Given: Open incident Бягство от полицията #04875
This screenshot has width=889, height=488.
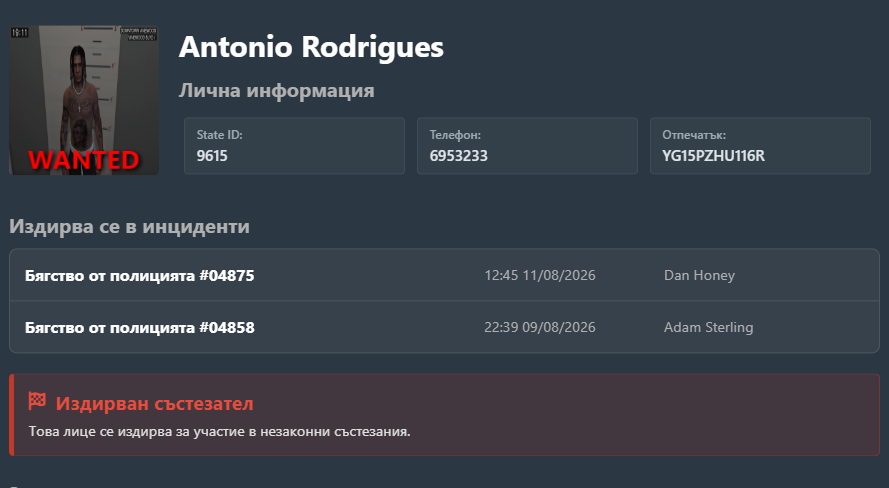Looking at the screenshot, I should [x=444, y=275].
